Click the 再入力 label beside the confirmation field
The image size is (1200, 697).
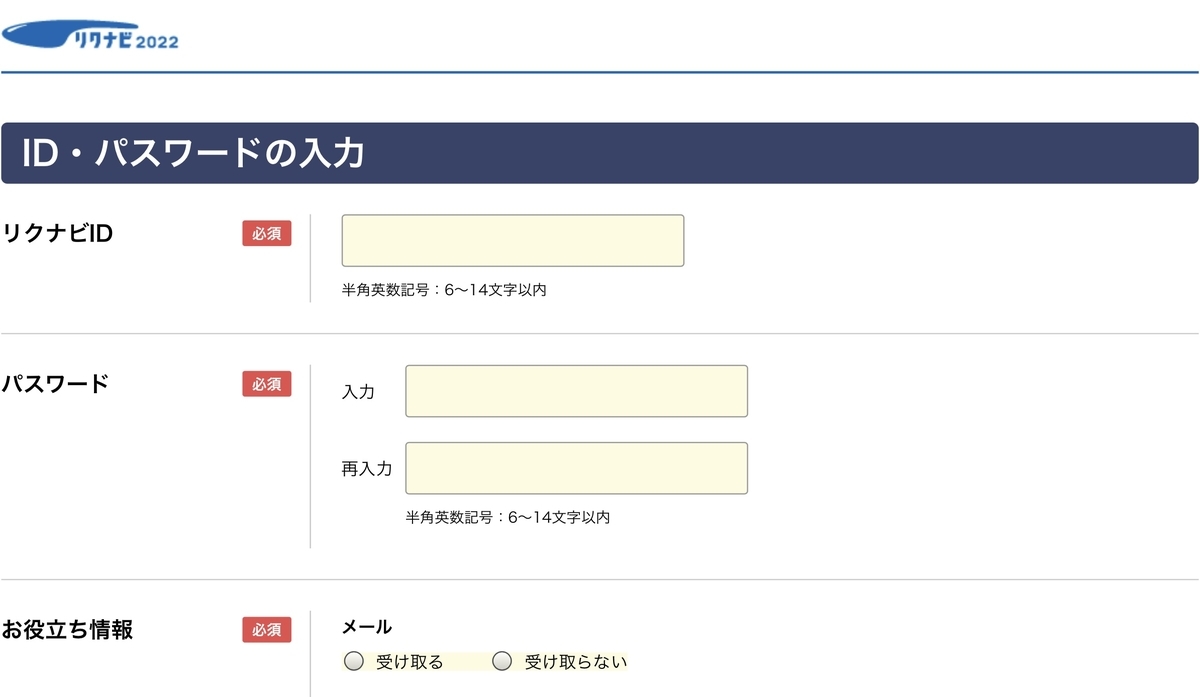[368, 468]
